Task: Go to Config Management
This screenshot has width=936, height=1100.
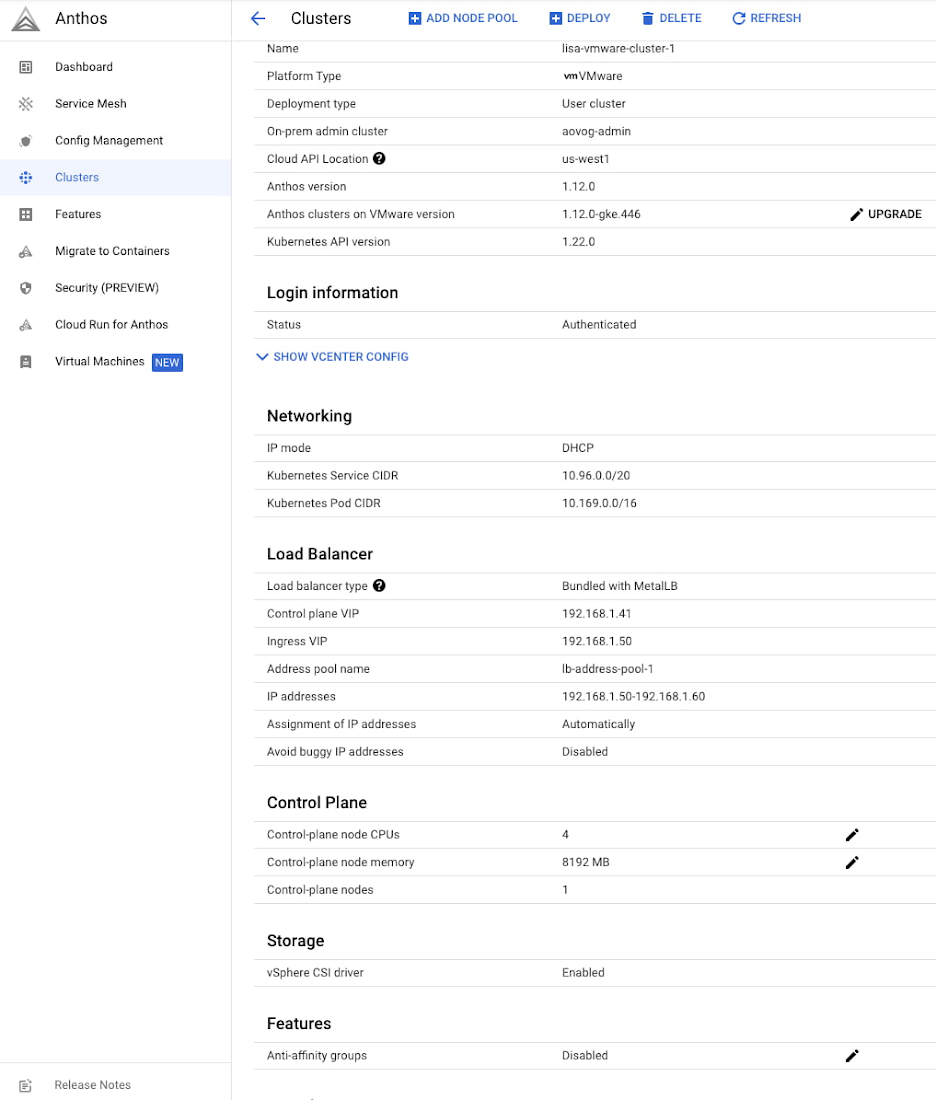Action: pos(109,140)
